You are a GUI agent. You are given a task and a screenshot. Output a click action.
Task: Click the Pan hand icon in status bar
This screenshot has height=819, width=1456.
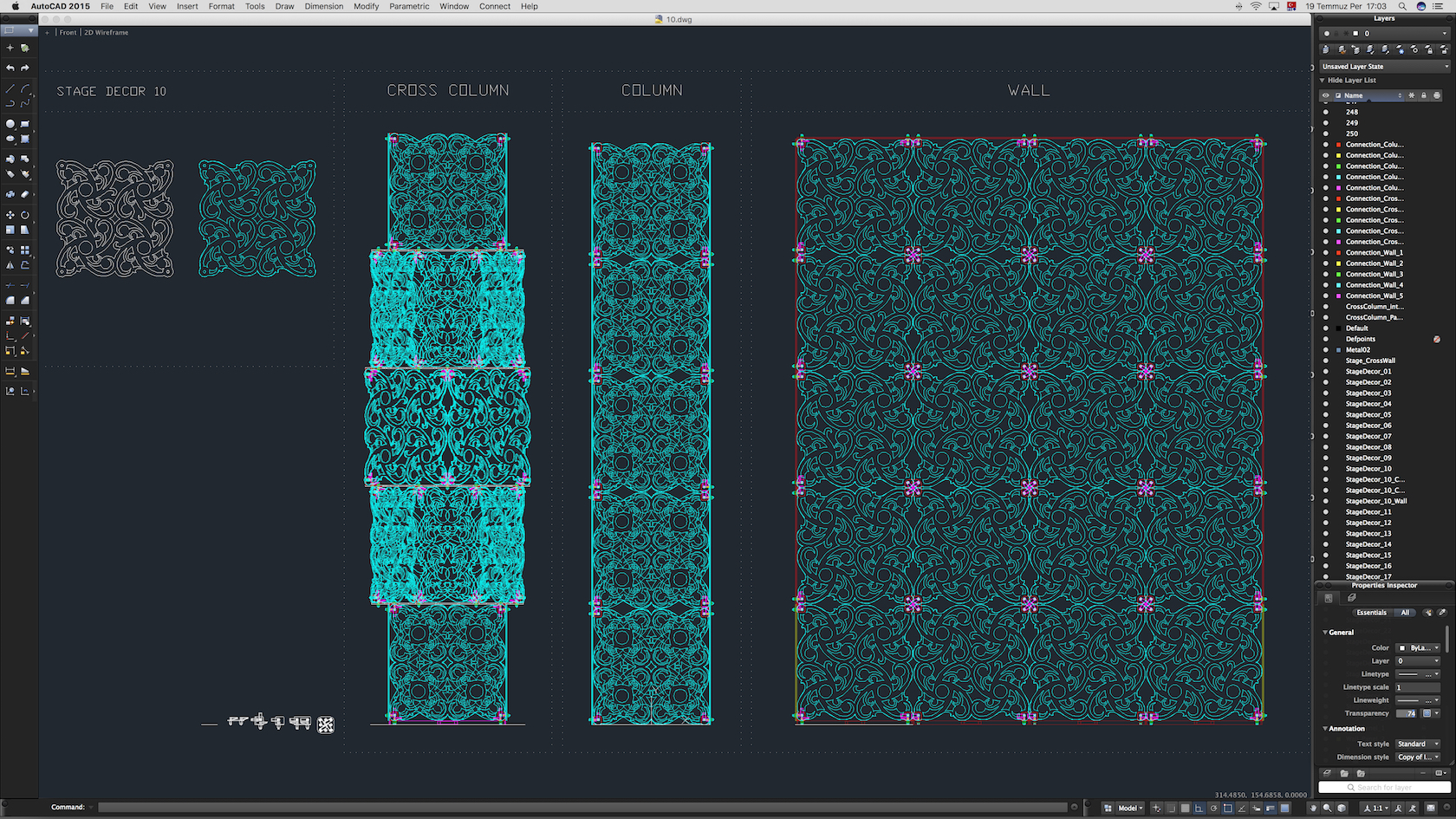[1313, 808]
